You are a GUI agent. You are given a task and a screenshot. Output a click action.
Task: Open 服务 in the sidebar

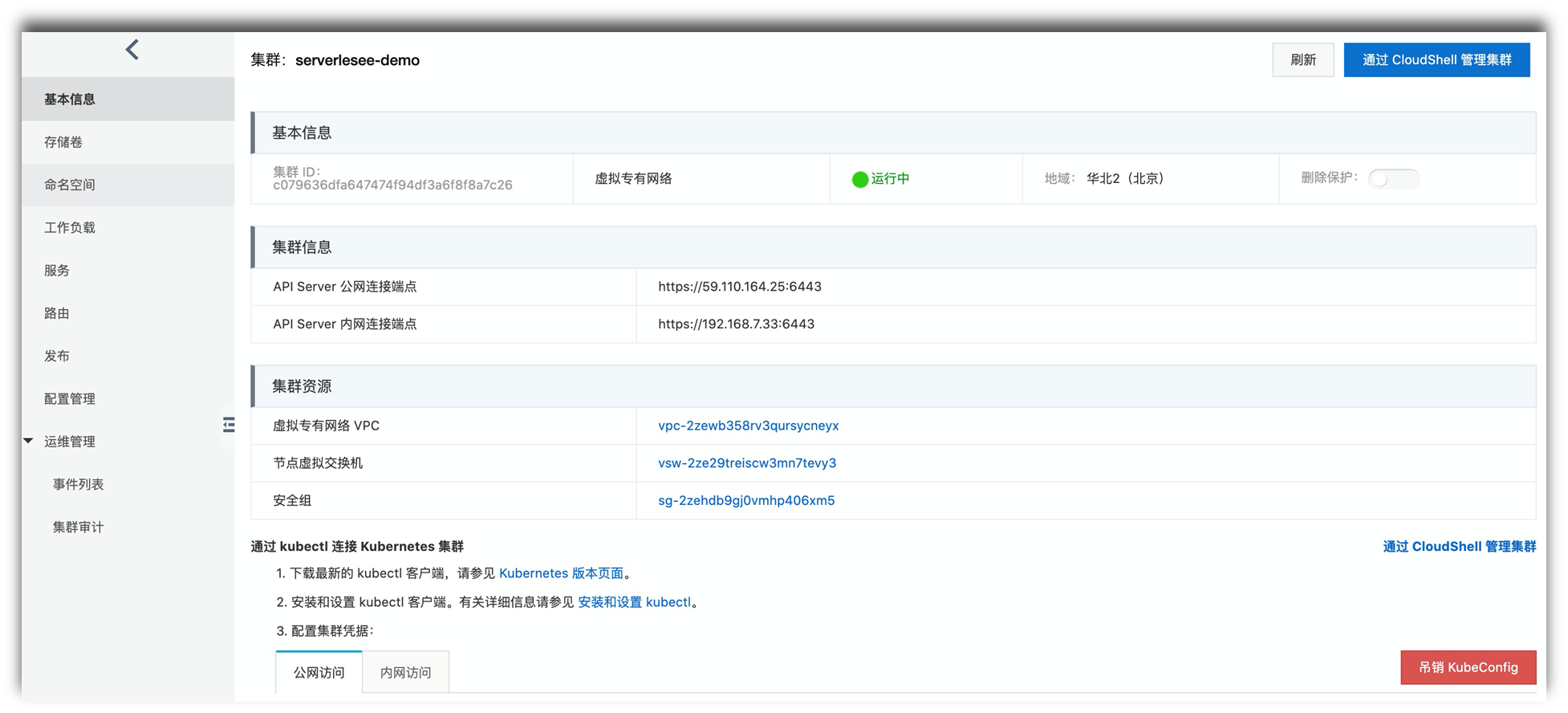tap(128, 271)
